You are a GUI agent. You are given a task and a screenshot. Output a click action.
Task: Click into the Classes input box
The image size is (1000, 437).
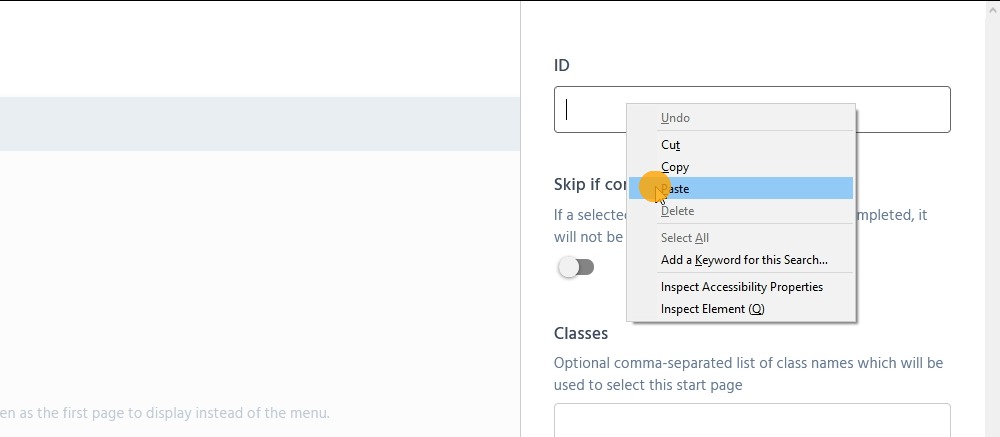coord(752,420)
